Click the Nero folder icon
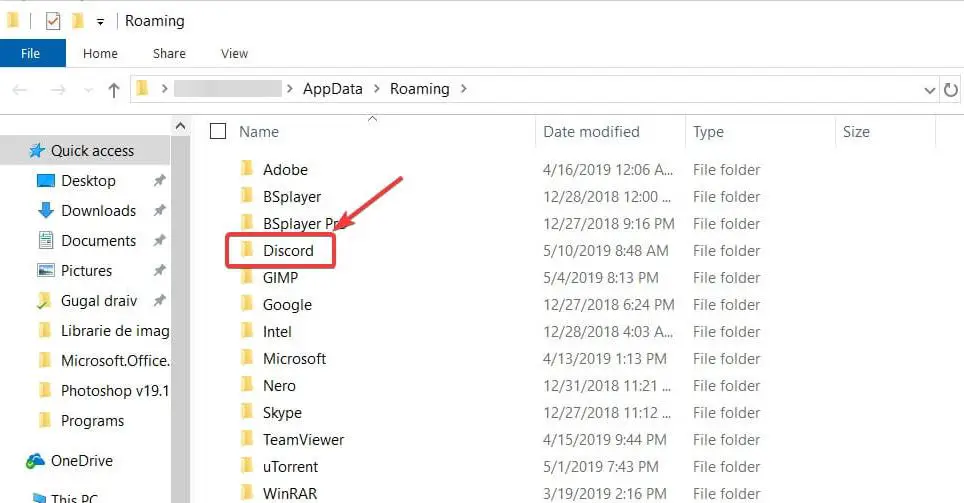Image resolution: width=964 pixels, height=503 pixels. [x=247, y=385]
